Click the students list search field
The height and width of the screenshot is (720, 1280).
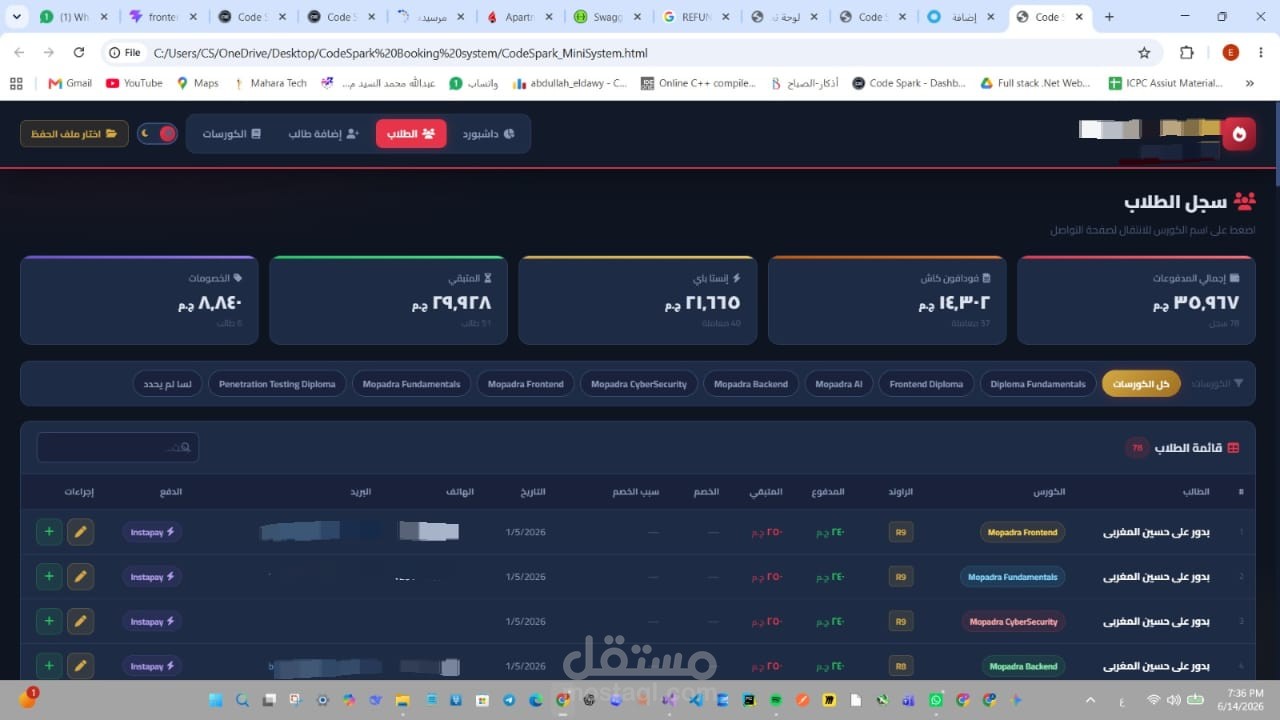coord(118,447)
